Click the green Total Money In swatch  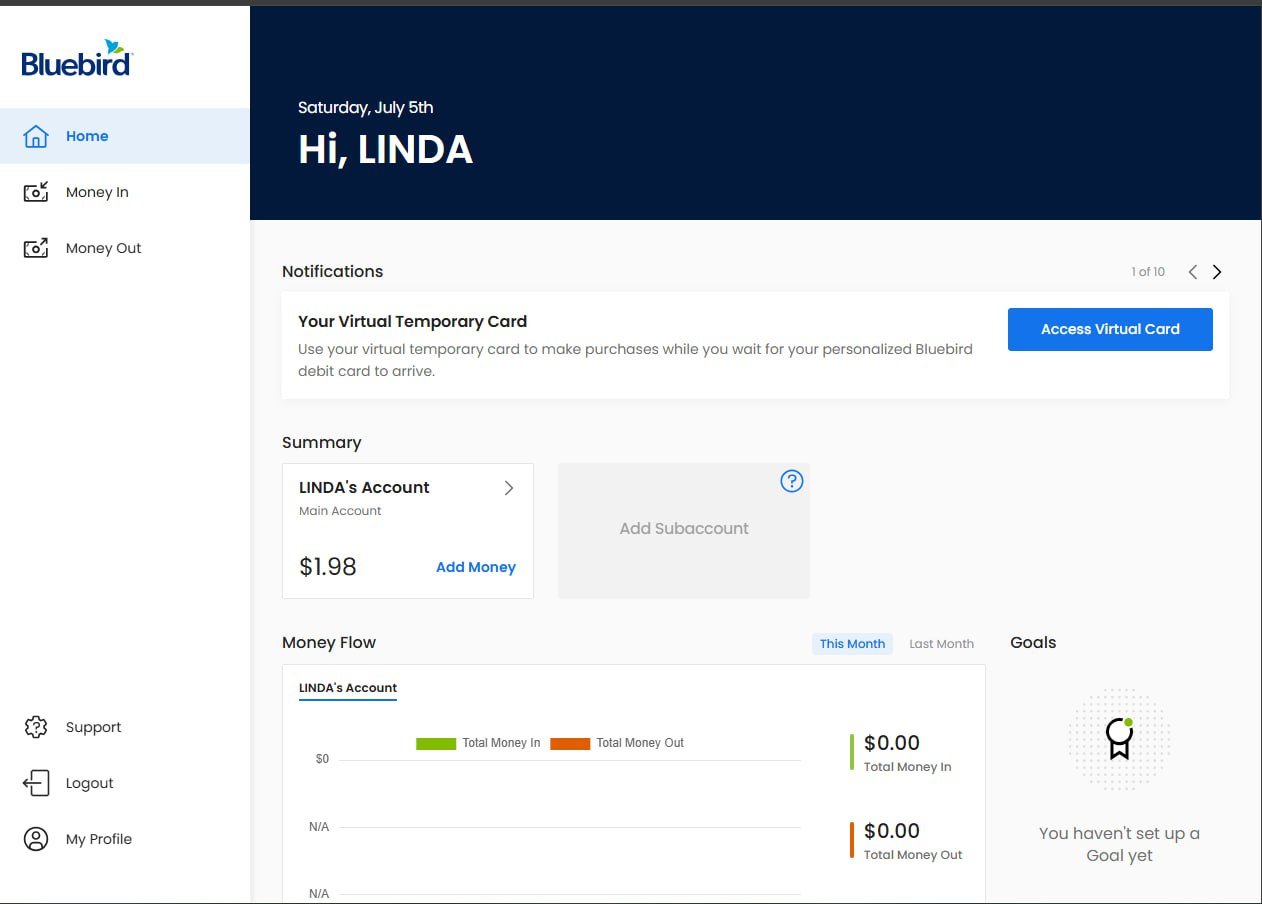tap(433, 743)
